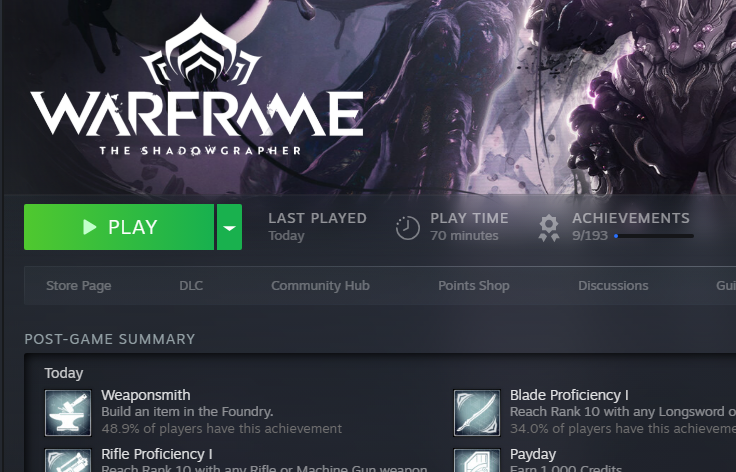Open the Payday achievement icon

[x=477, y=460]
